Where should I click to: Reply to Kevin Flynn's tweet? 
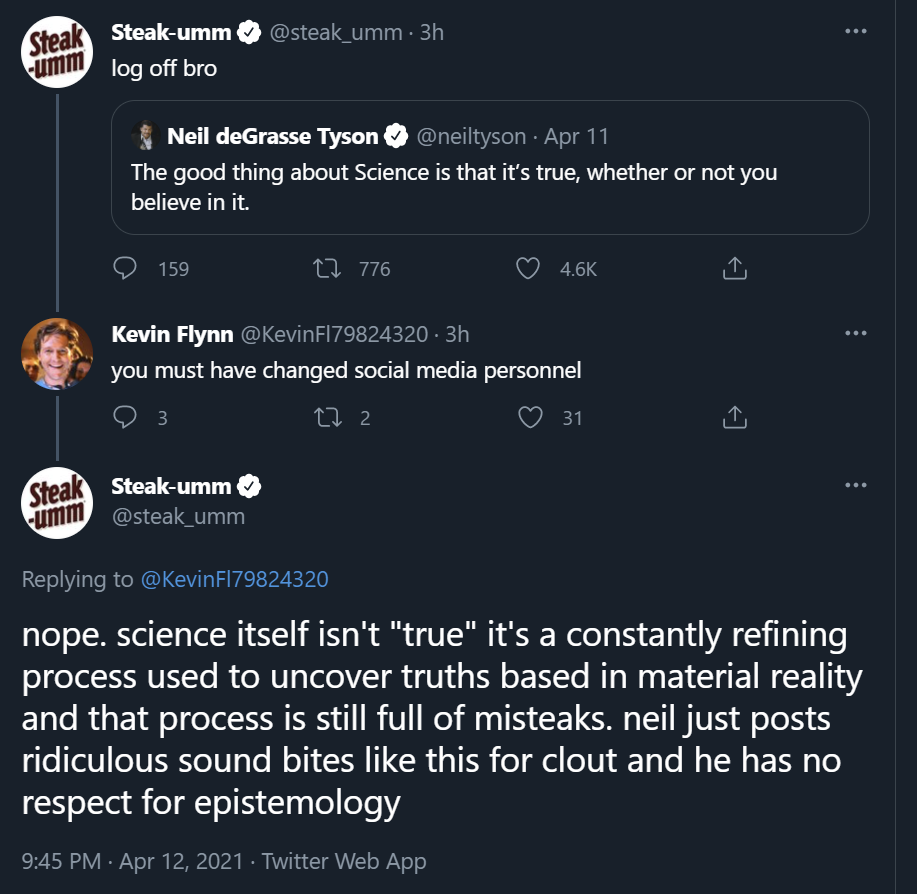pyautogui.click(x=125, y=417)
